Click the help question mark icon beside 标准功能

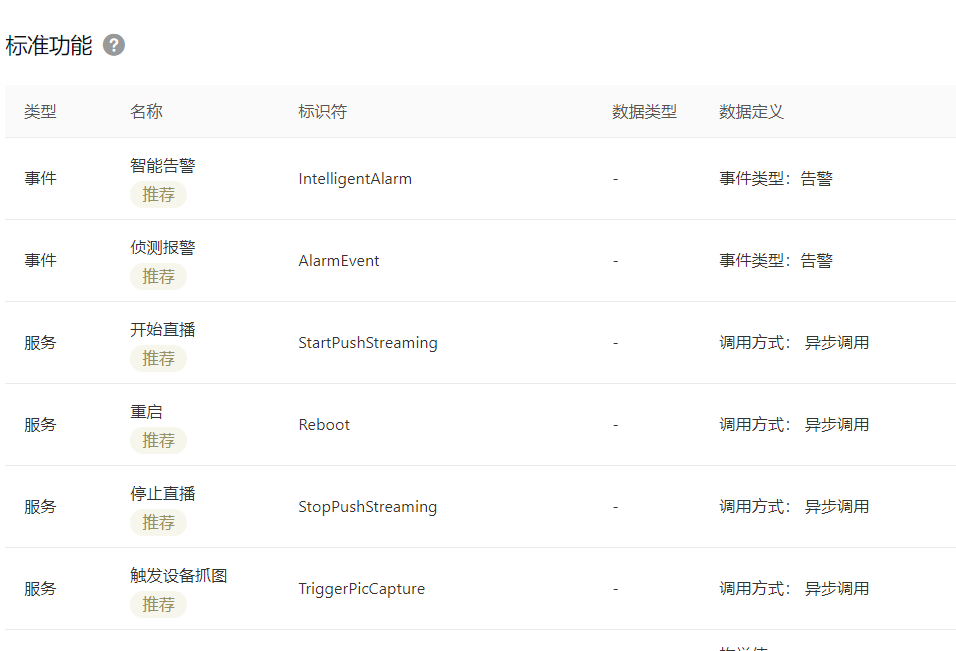pos(113,45)
